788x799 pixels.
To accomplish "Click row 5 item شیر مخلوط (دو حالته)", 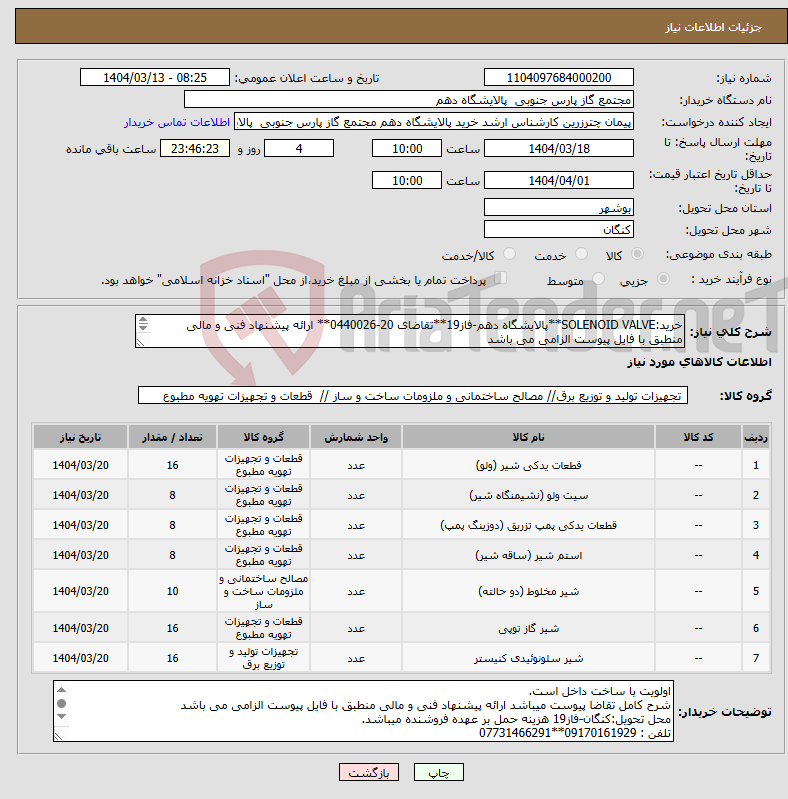I will pyautogui.click(x=529, y=592).
